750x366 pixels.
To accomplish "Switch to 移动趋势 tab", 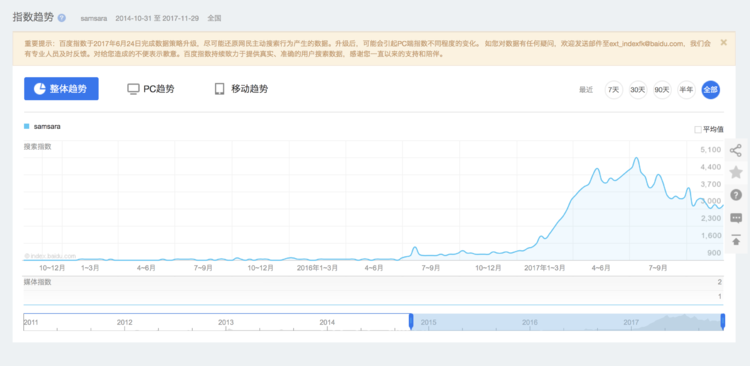I will pos(241,89).
